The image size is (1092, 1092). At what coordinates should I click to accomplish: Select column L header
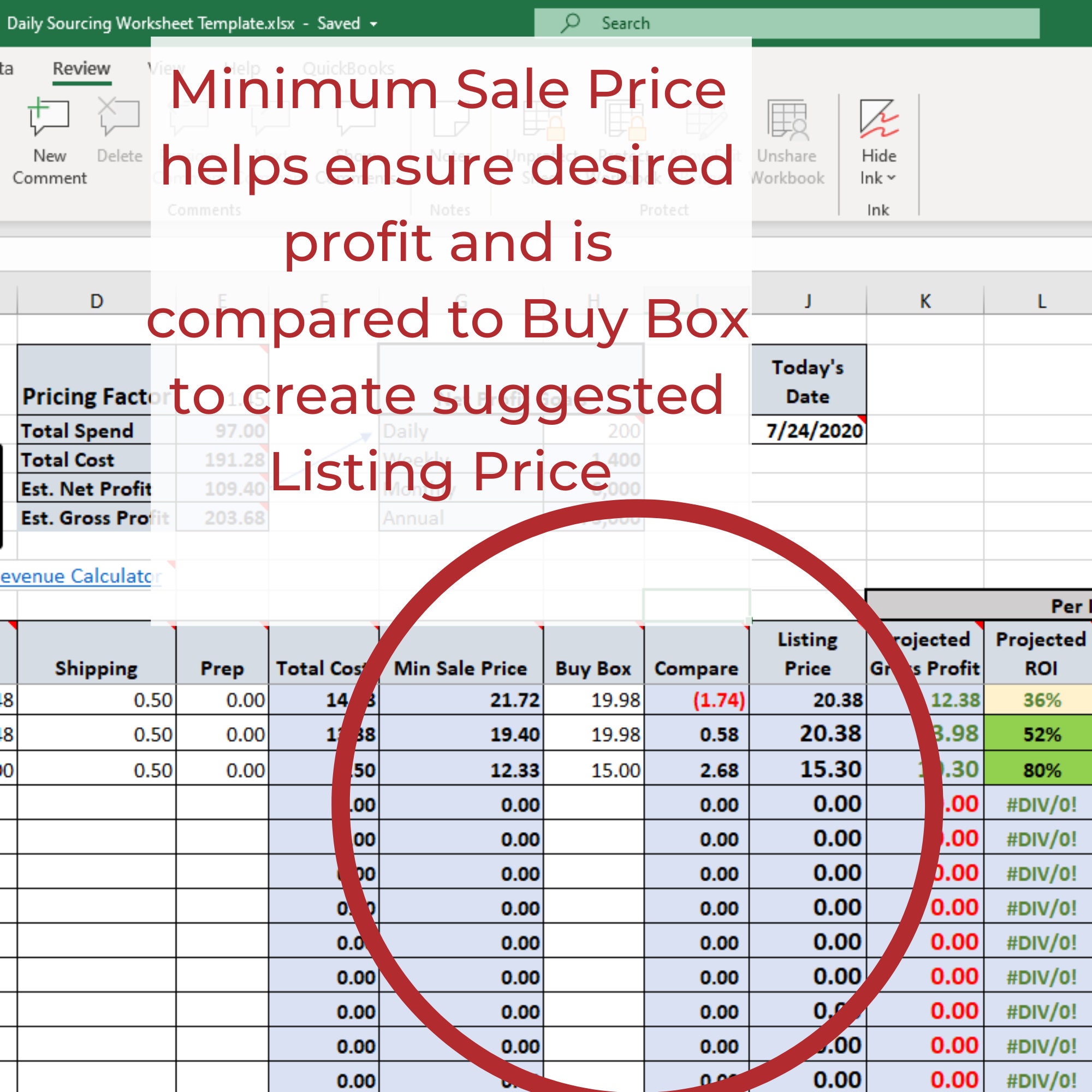point(1041,301)
